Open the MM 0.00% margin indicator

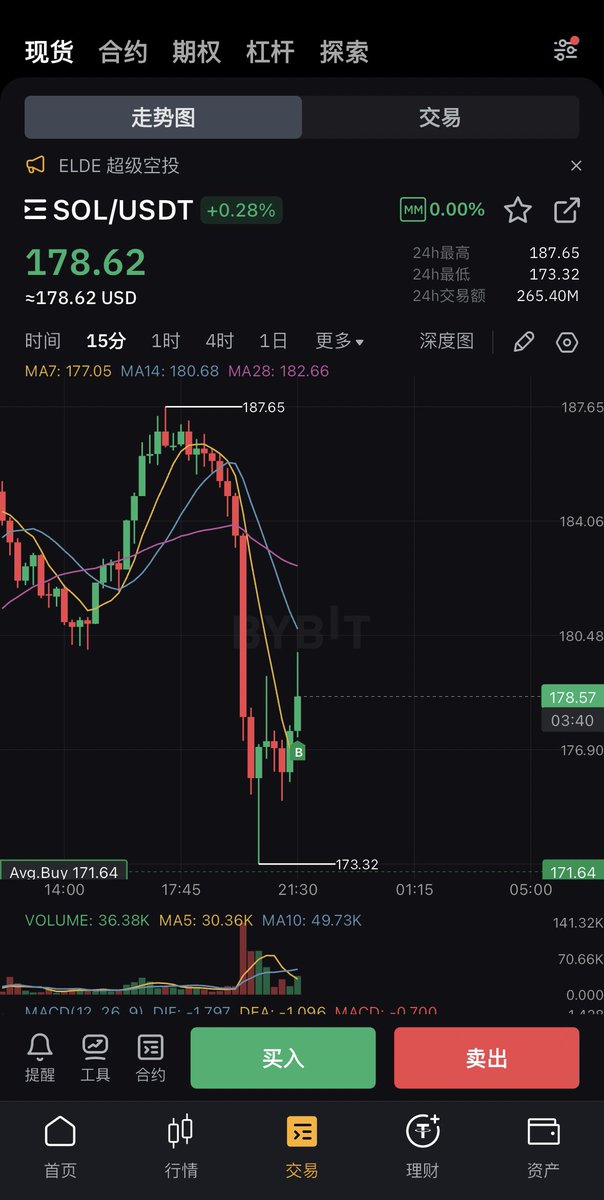pyautogui.click(x=442, y=210)
